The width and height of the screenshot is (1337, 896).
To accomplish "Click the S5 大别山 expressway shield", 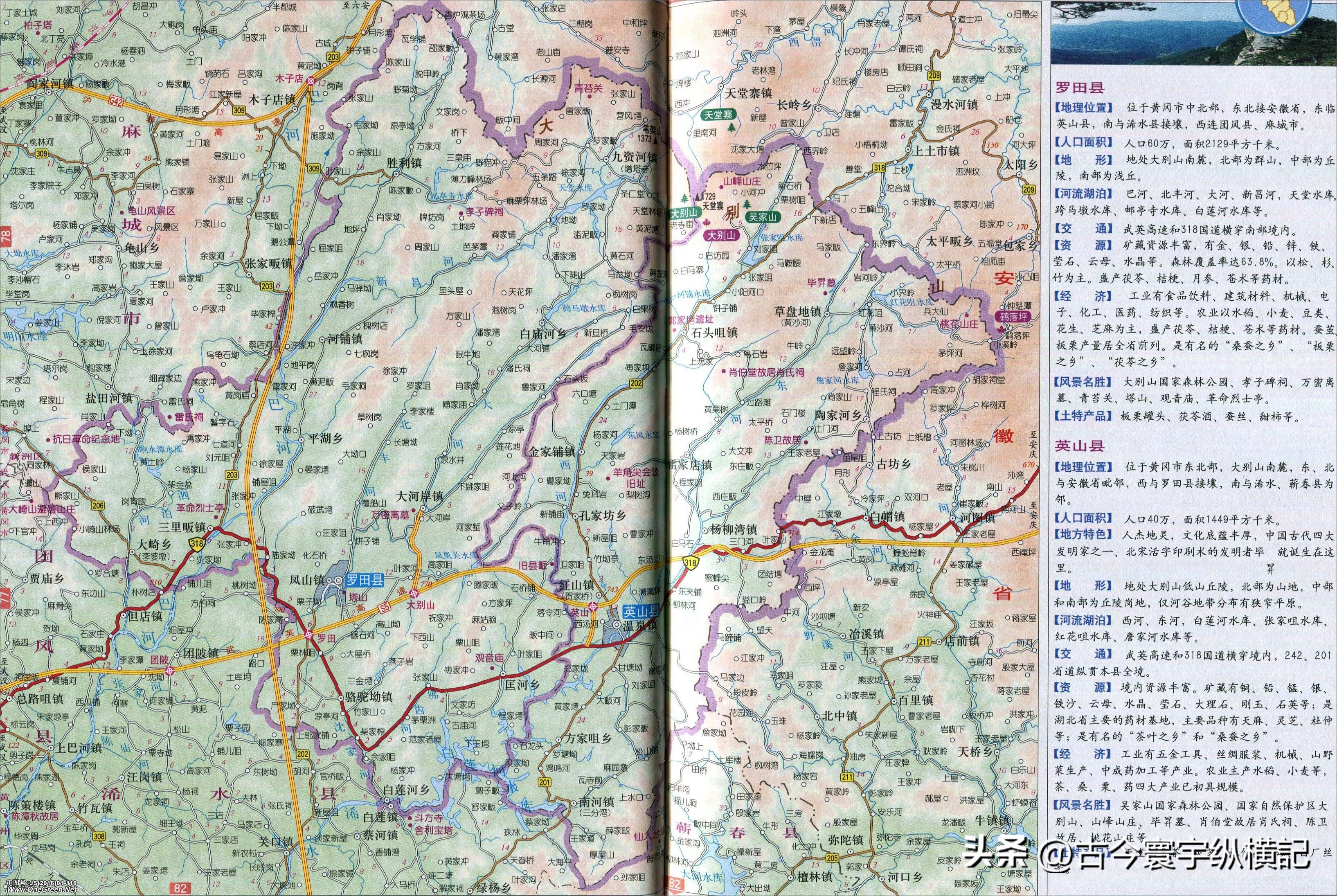I will point(385,608).
